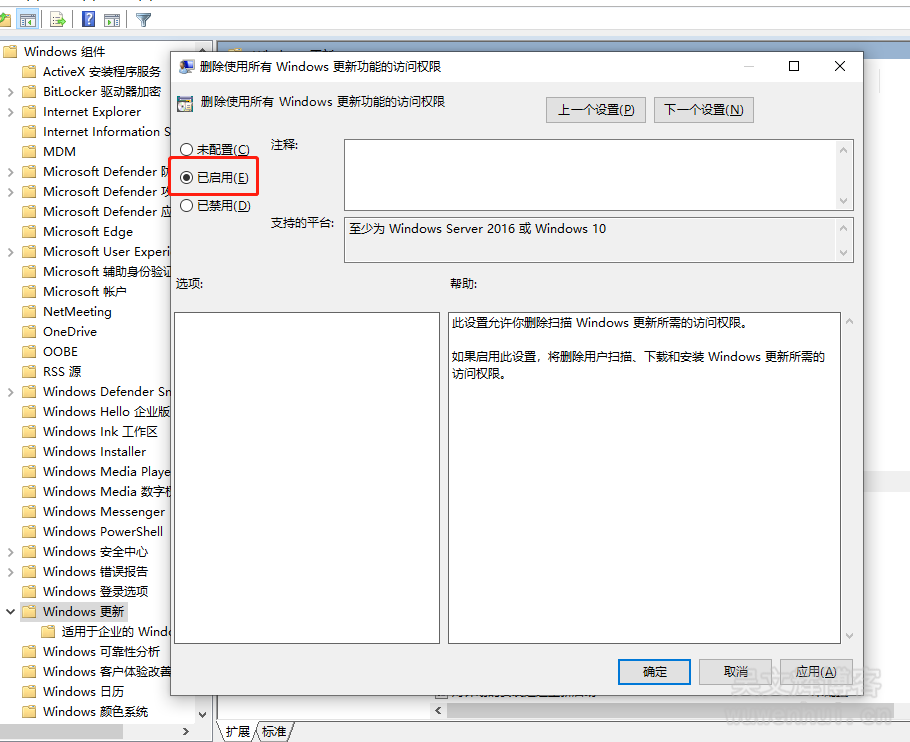910x742 pixels.
Task: Select the 已禁用(D) radio button
Action: tap(186, 206)
